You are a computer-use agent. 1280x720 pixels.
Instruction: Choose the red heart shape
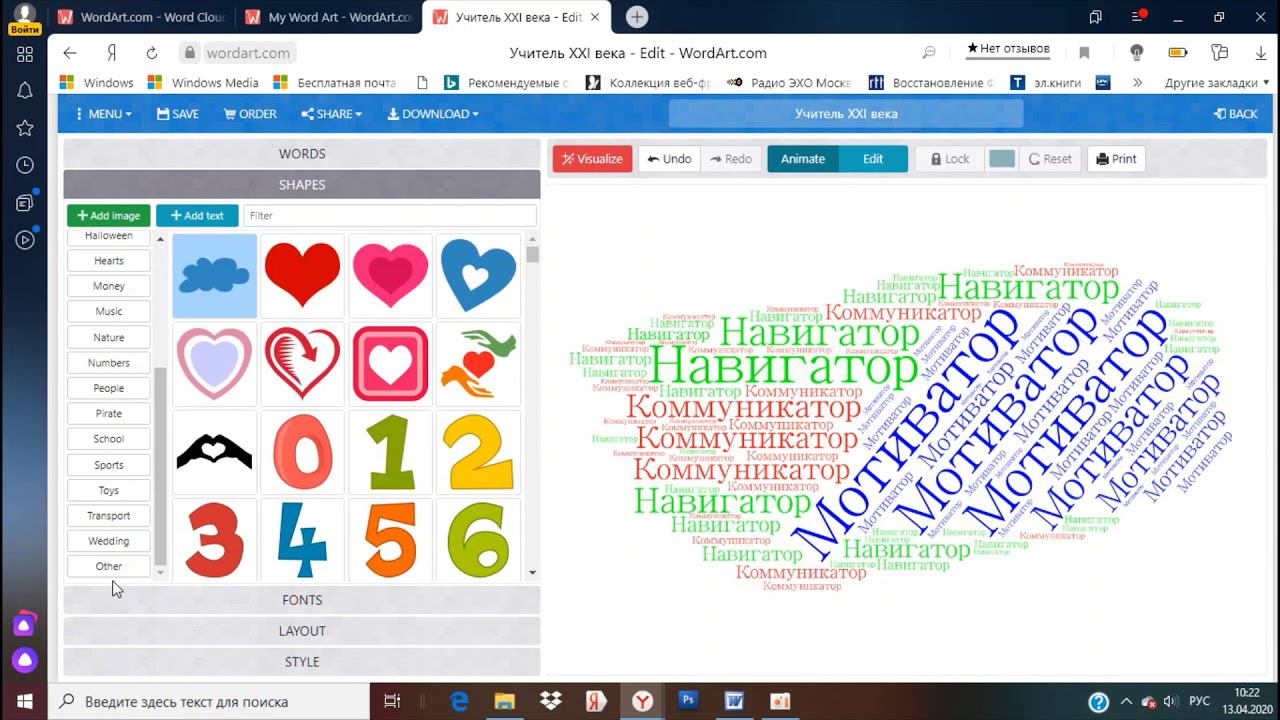click(x=302, y=276)
